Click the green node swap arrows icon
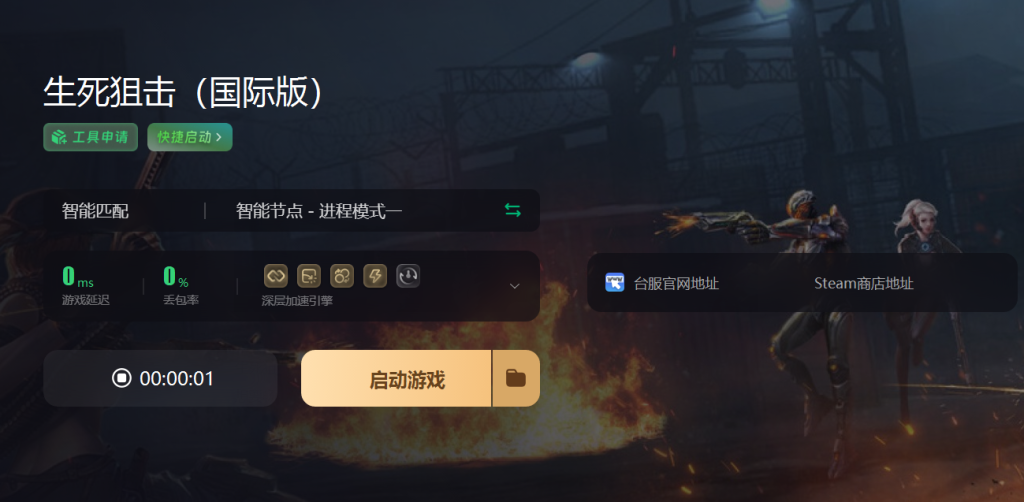The height and width of the screenshot is (502, 1024). (x=513, y=210)
